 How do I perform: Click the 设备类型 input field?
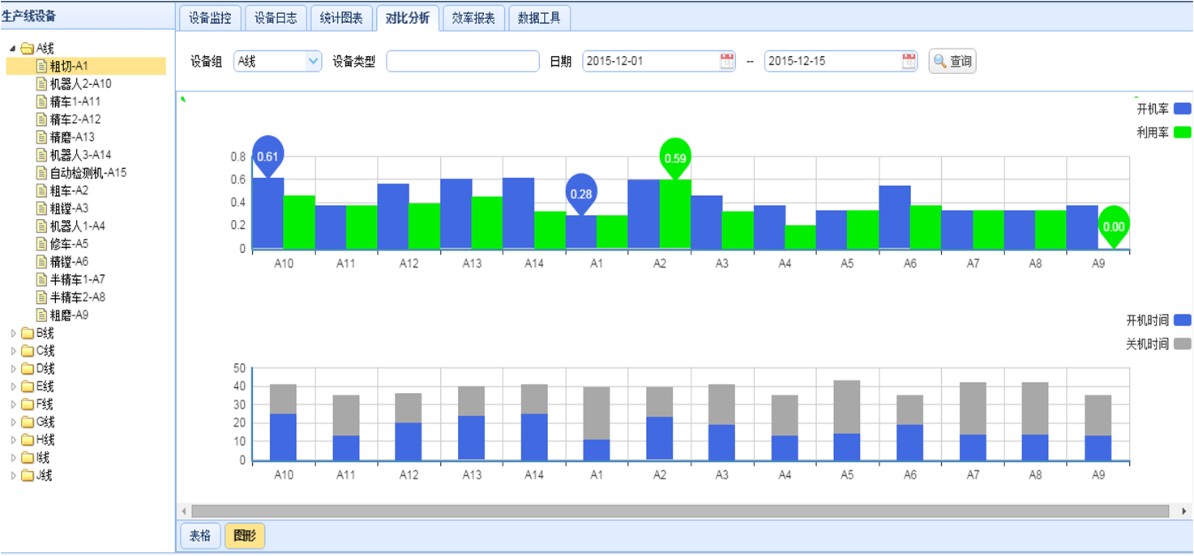pyautogui.click(x=463, y=62)
